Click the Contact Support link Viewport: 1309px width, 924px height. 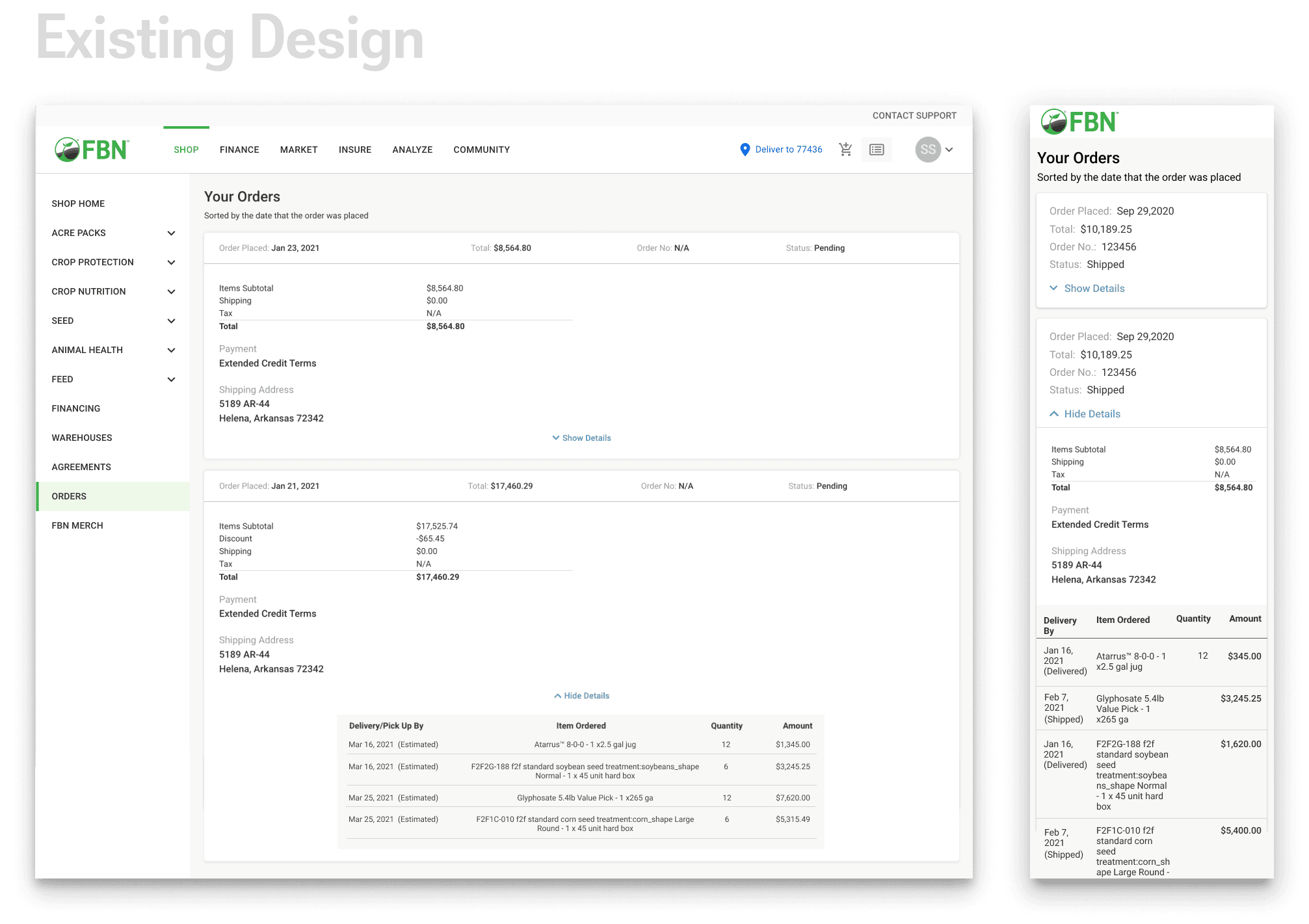[x=914, y=116]
